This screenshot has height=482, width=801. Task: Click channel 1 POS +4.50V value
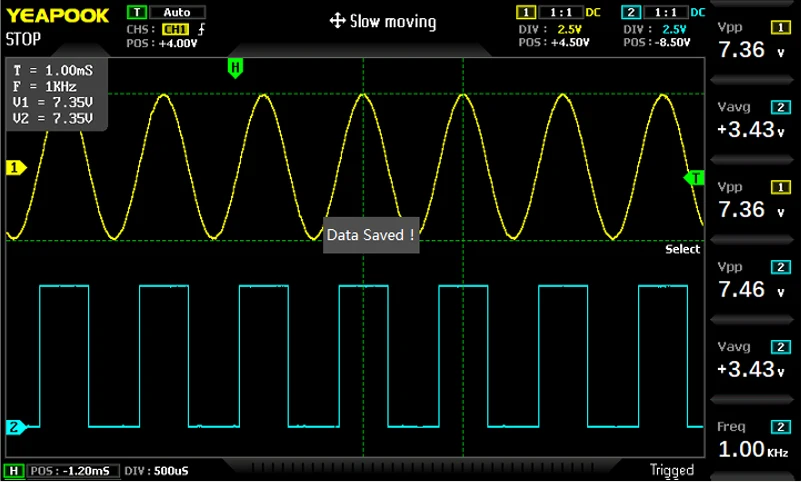[570, 43]
